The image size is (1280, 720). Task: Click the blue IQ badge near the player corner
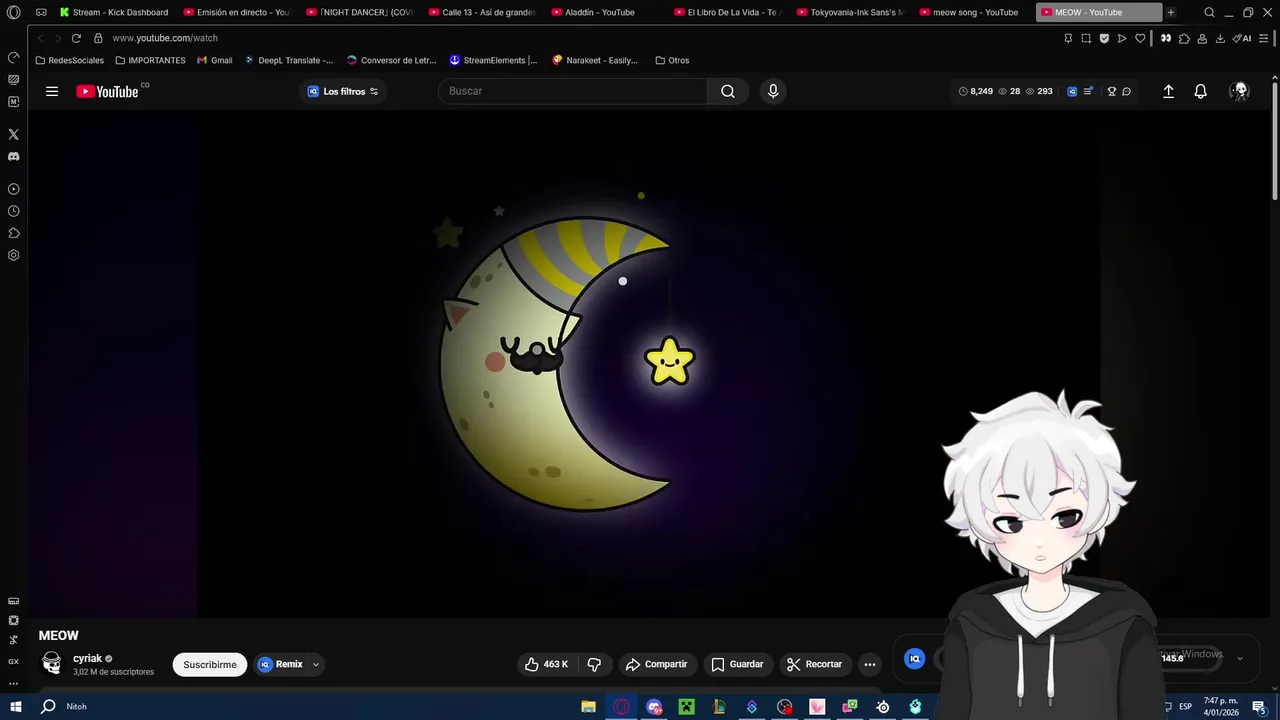[914, 658]
